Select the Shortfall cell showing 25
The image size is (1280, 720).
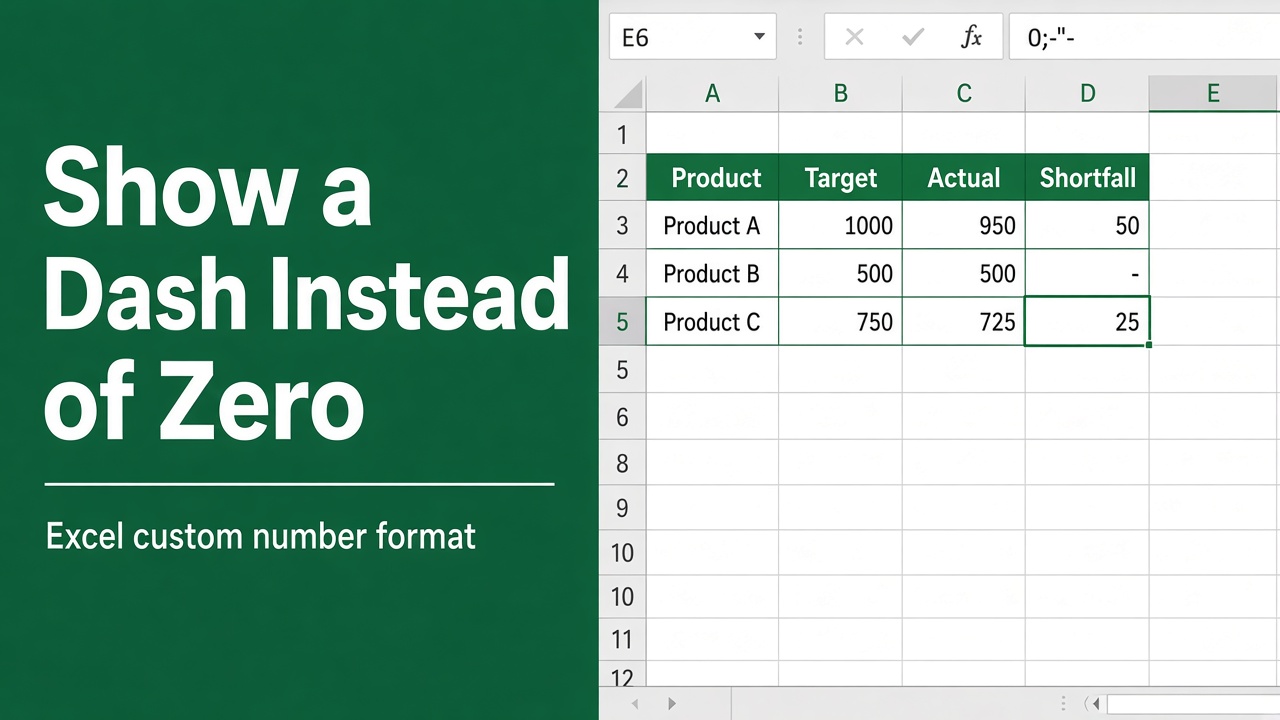[1087, 322]
